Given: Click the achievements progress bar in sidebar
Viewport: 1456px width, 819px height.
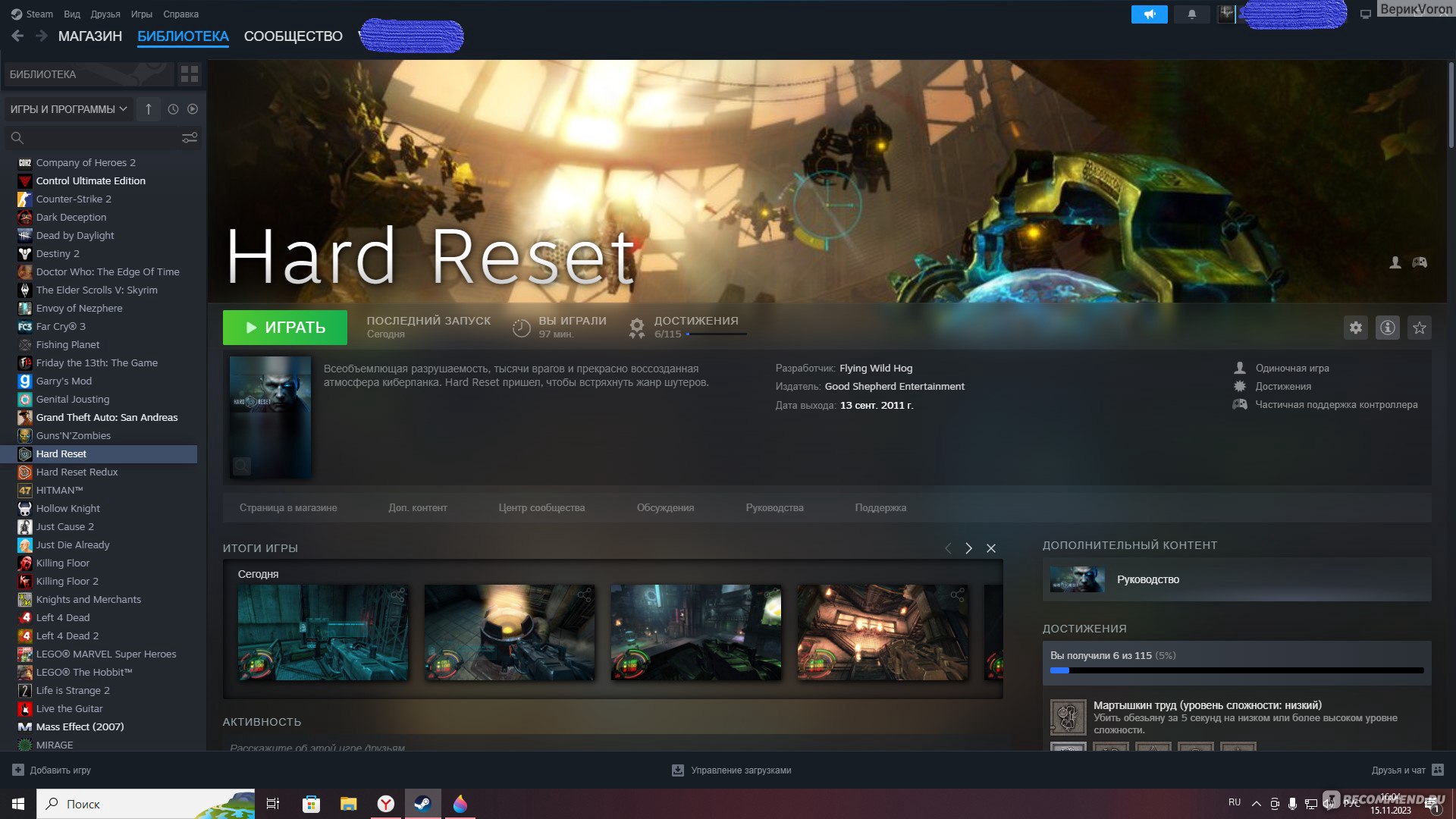Looking at the screenshot, I should 1237,670.
